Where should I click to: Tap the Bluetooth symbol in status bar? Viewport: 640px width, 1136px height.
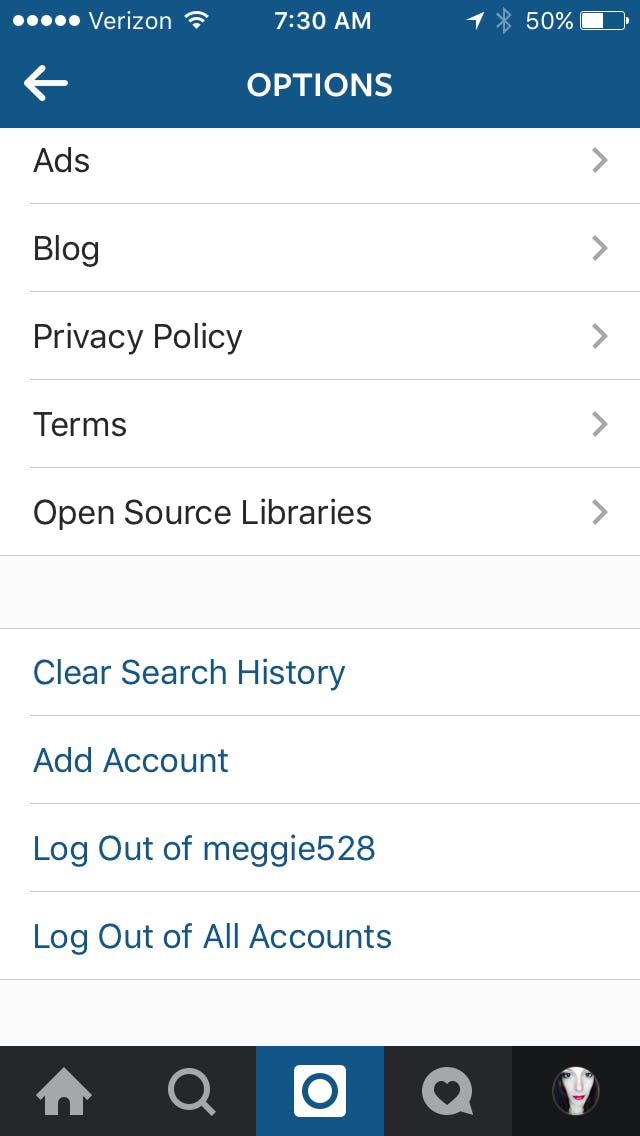pyautogui.click(x=502, y=19)
